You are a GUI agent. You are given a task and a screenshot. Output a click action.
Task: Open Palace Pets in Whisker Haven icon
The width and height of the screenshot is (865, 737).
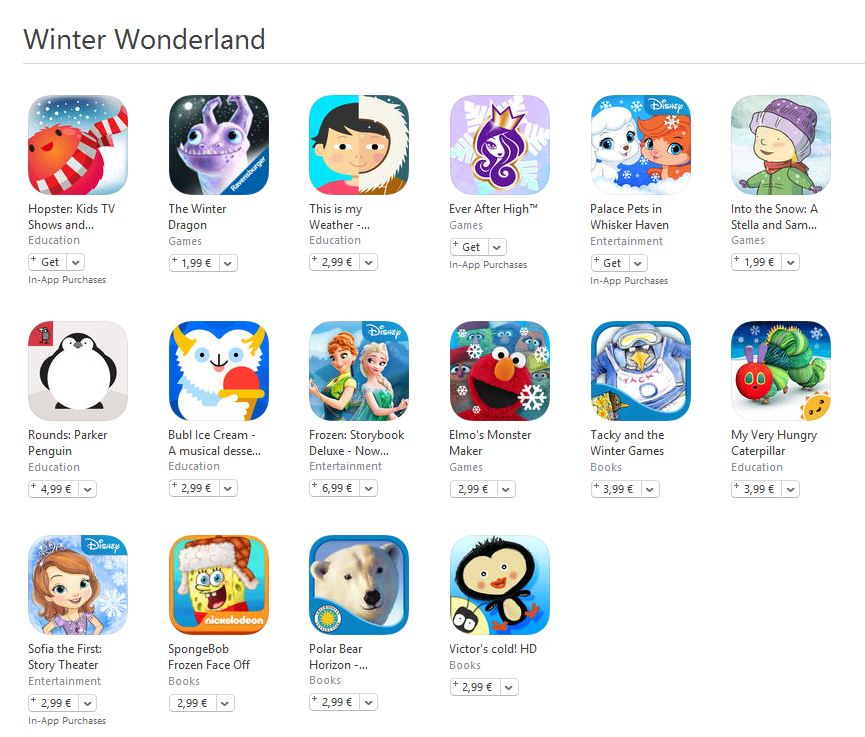(x=640, y=145)
